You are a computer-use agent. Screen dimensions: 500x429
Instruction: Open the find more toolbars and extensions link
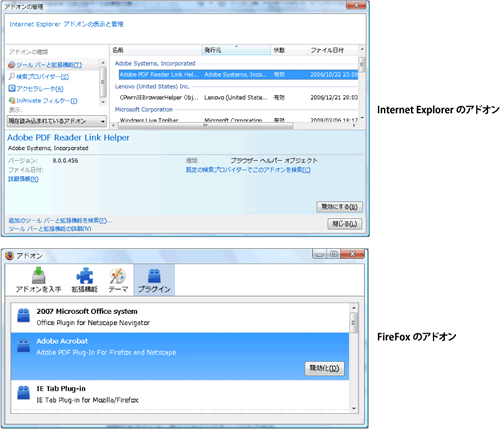[60, 220]
